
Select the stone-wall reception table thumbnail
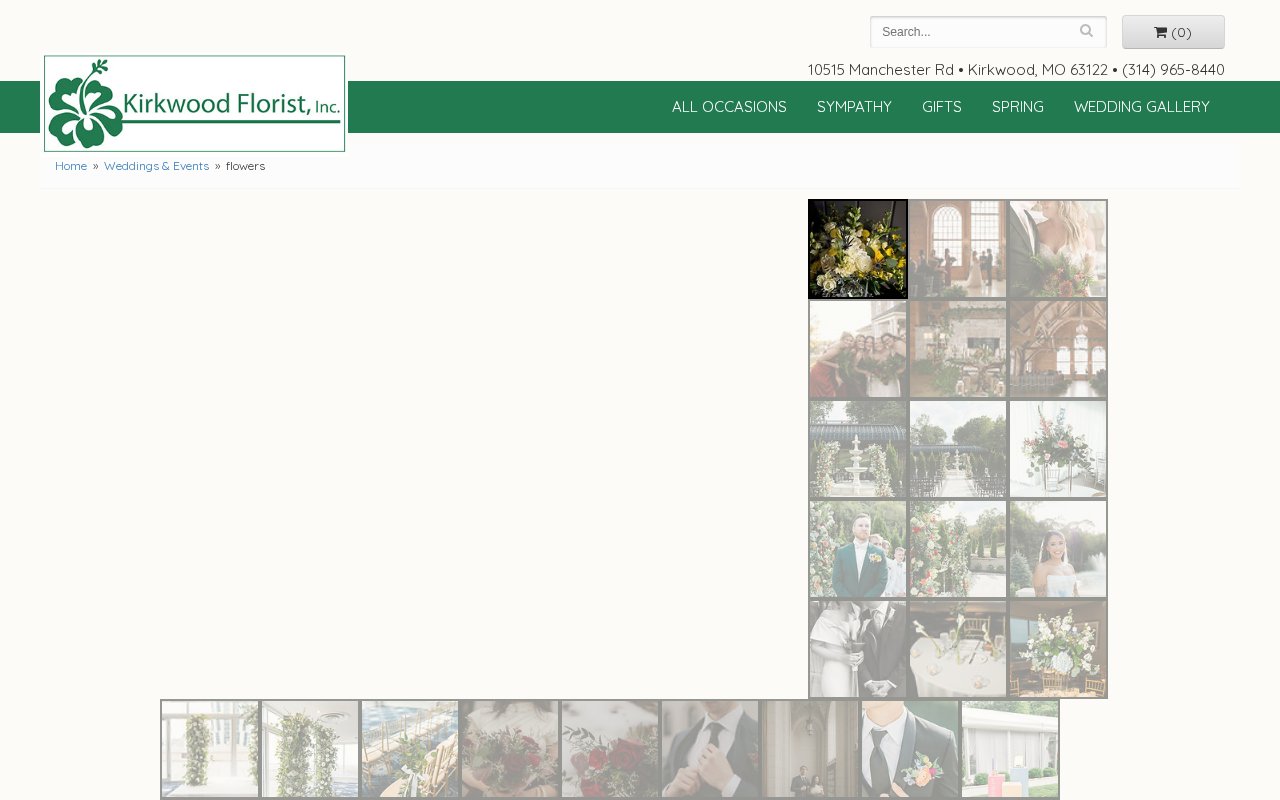coord(958,349)
